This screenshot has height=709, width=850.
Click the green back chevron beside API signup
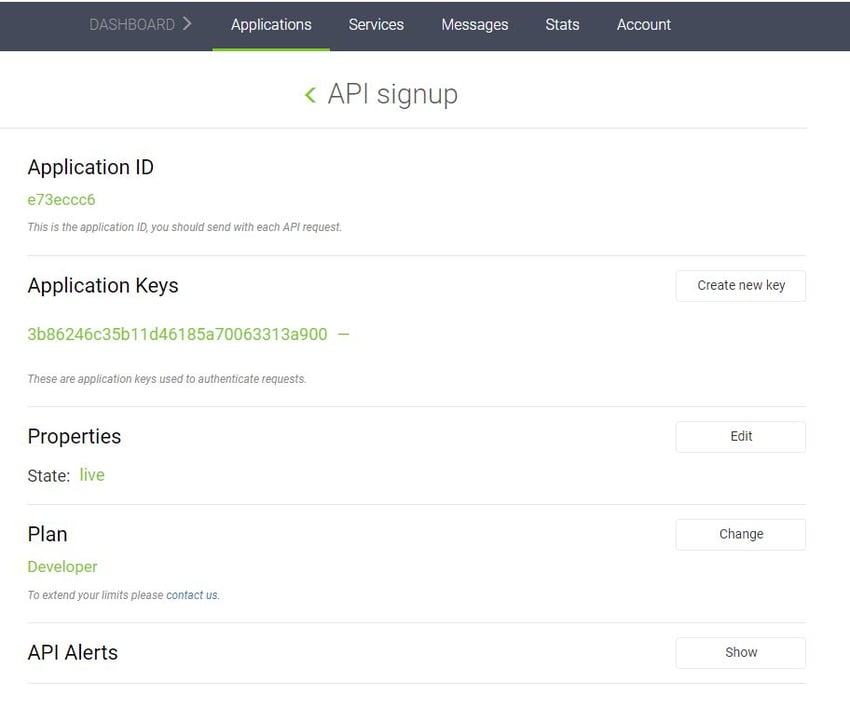[x=310, y=95]
